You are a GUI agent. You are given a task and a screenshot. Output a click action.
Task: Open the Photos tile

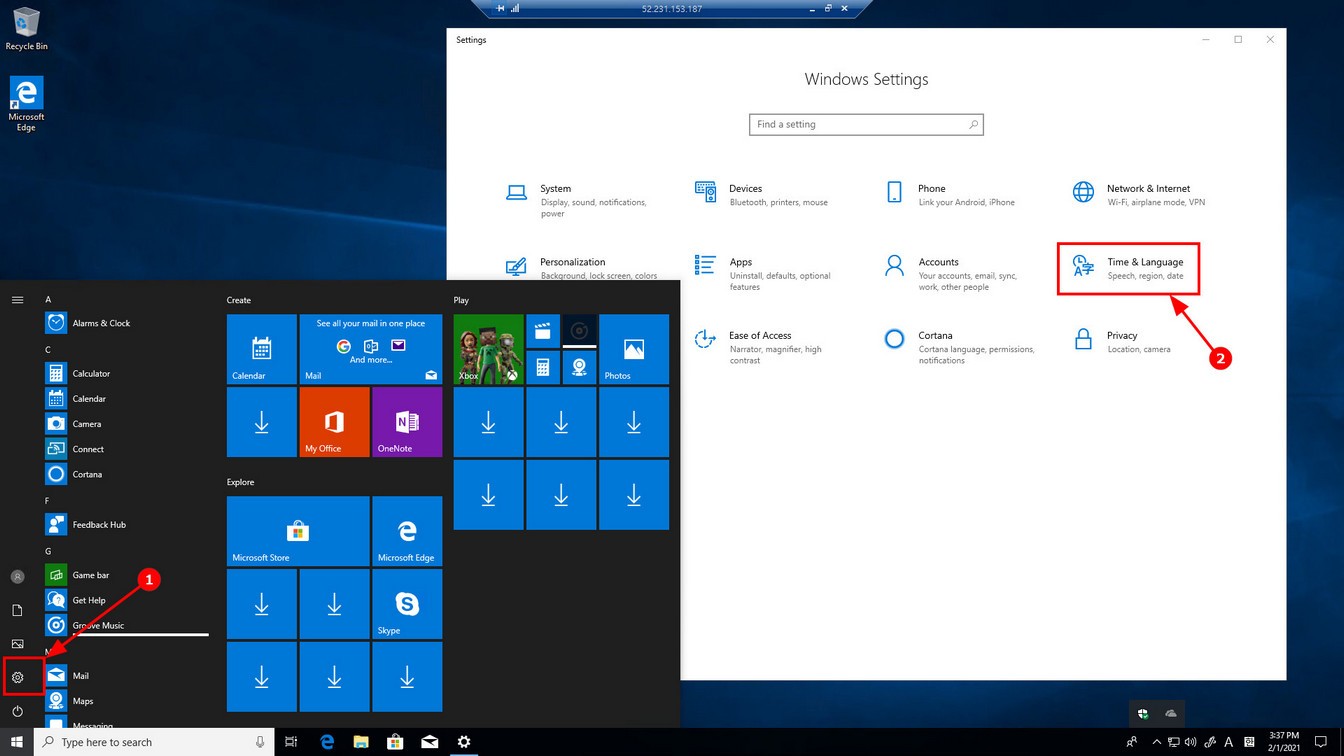[x=634, y=349]
